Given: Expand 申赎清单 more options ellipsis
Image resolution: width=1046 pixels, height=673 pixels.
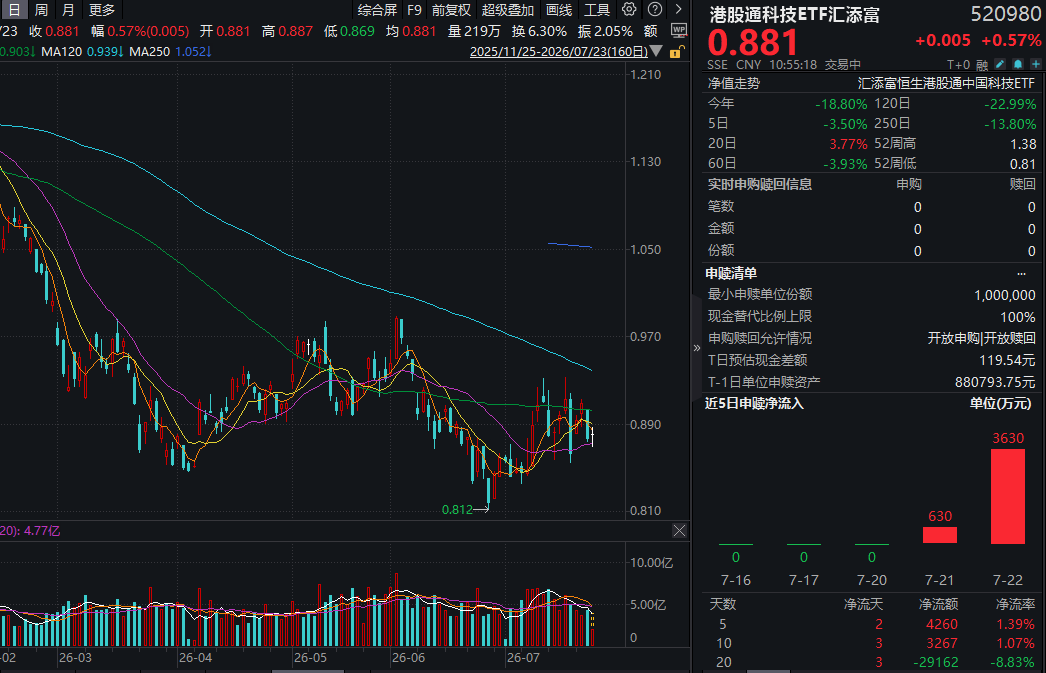Looking at the screenshot, I should 1021,273.
